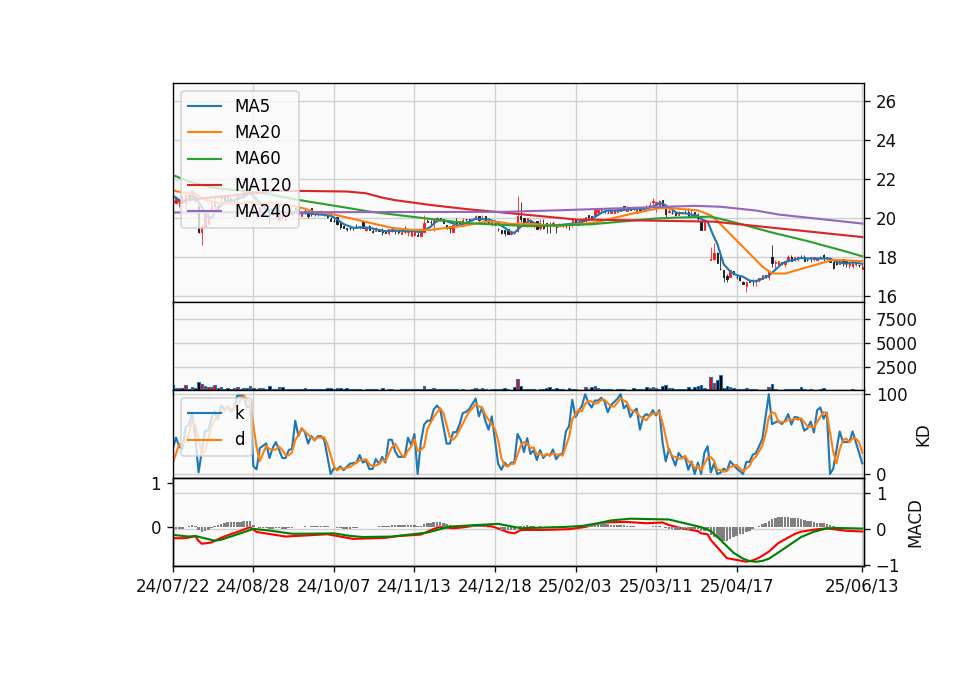Image resolution: width=960 pixels, height=690 pixels.
Task: Click the red MA120 legend line sample
Action: (x=204, y=185)
